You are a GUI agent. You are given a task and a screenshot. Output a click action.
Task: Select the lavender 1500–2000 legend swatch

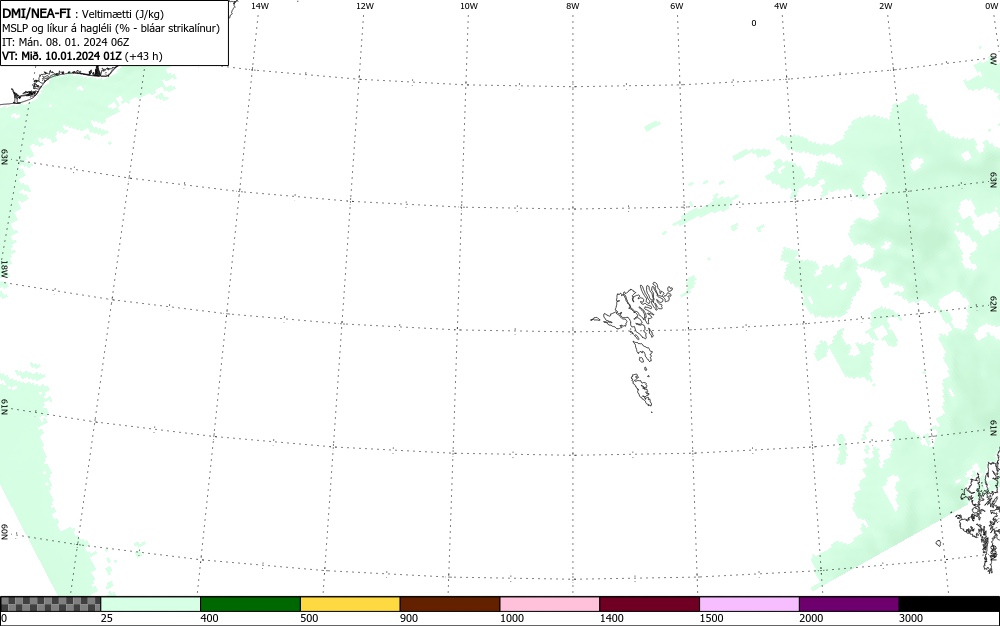(x=749, y=604)
